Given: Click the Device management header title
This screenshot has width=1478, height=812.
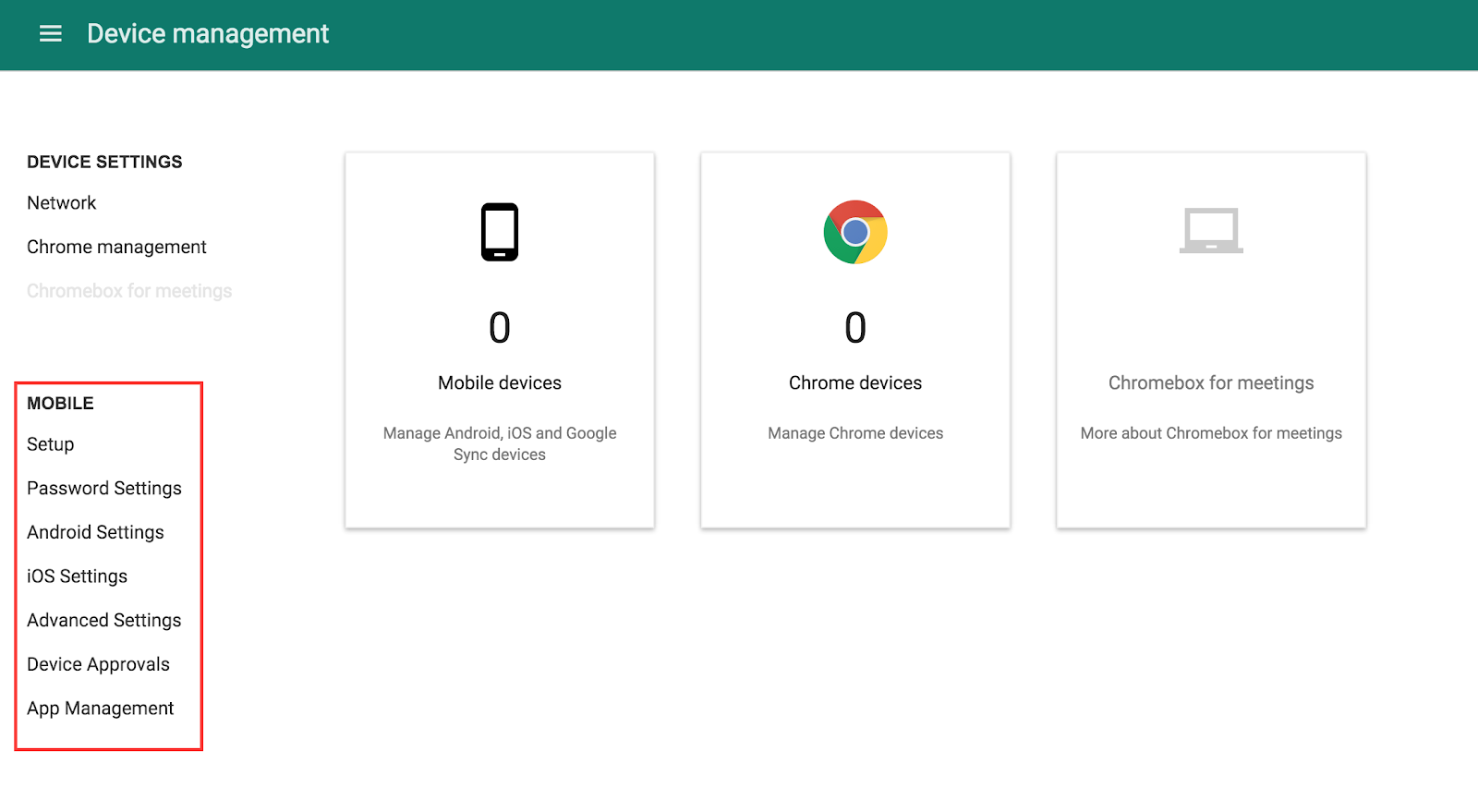Looking at the screenshot, I should 208,34.
